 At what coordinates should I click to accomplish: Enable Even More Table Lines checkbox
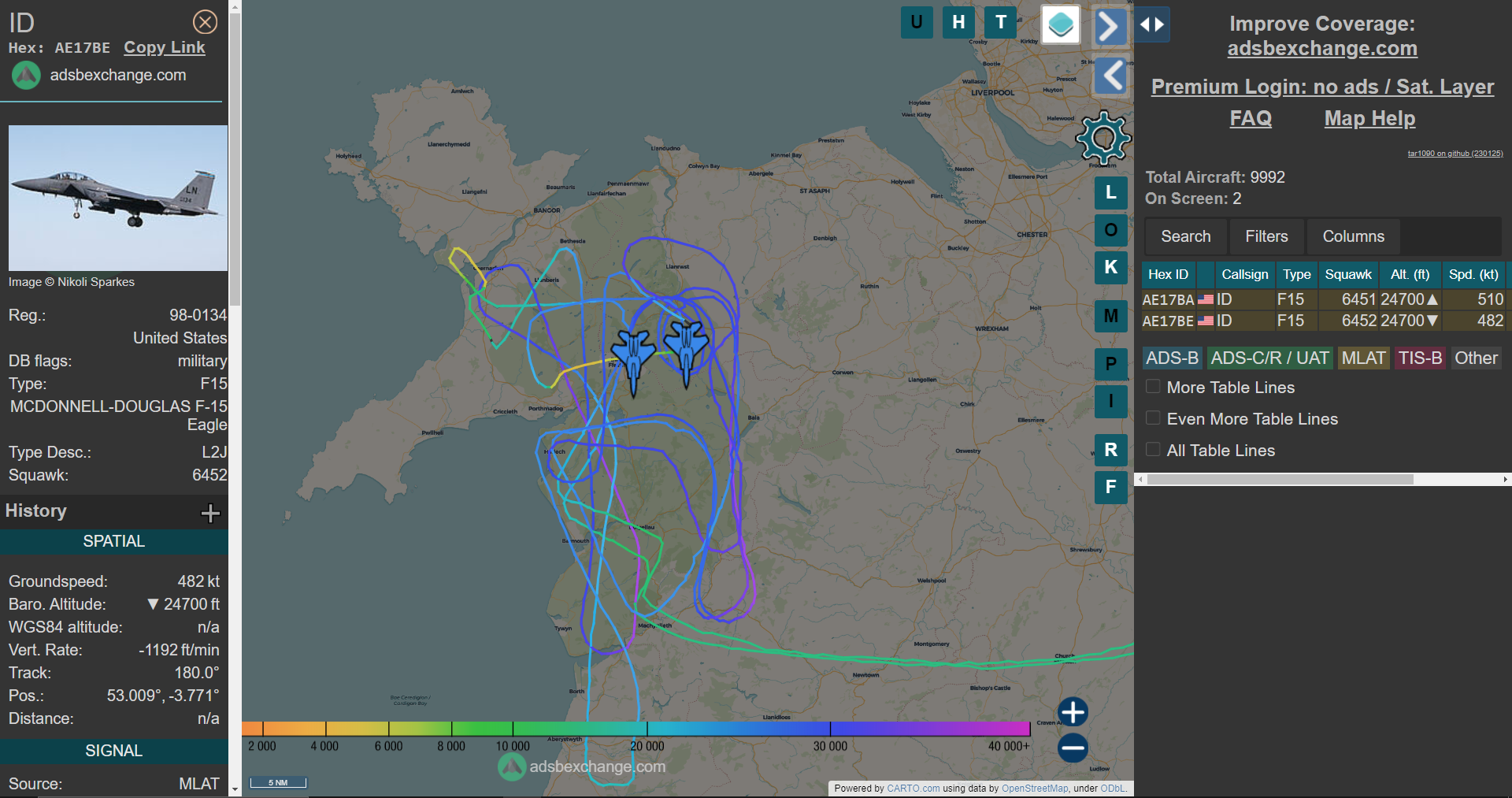click(1153, 418)
